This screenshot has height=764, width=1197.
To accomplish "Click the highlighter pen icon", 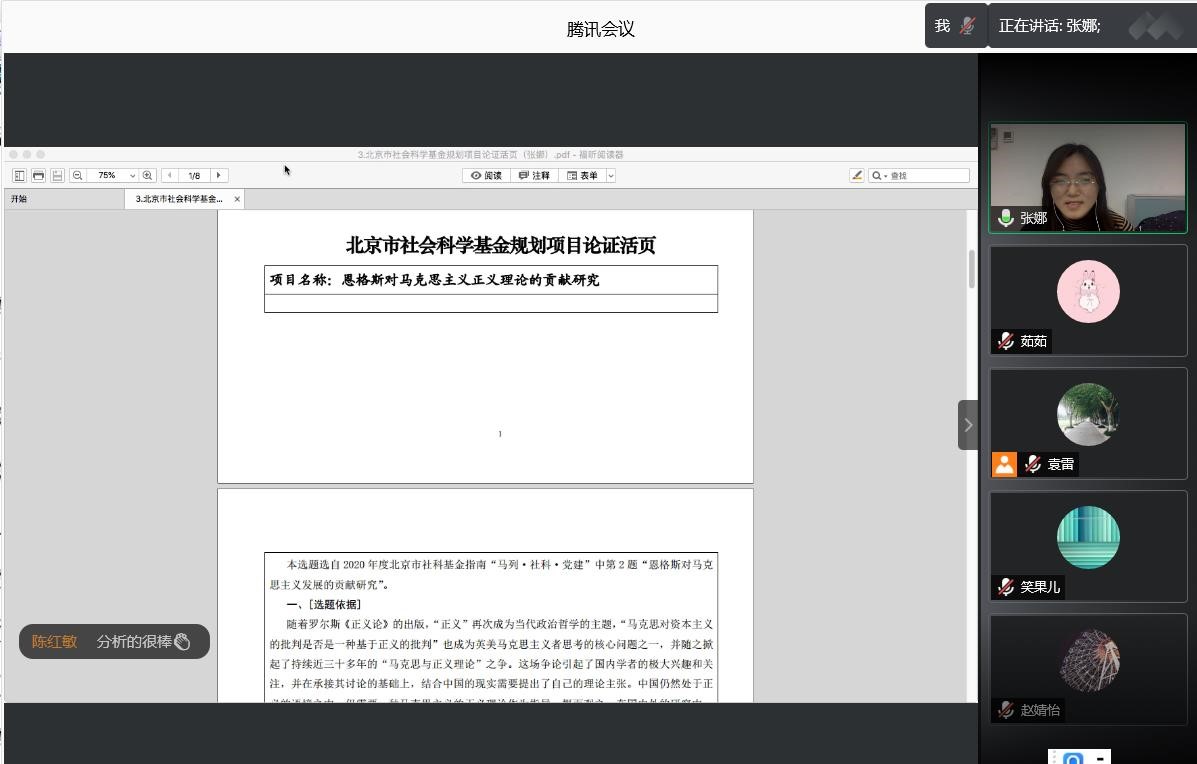I will pyautogui.click(x=856, y=176).
